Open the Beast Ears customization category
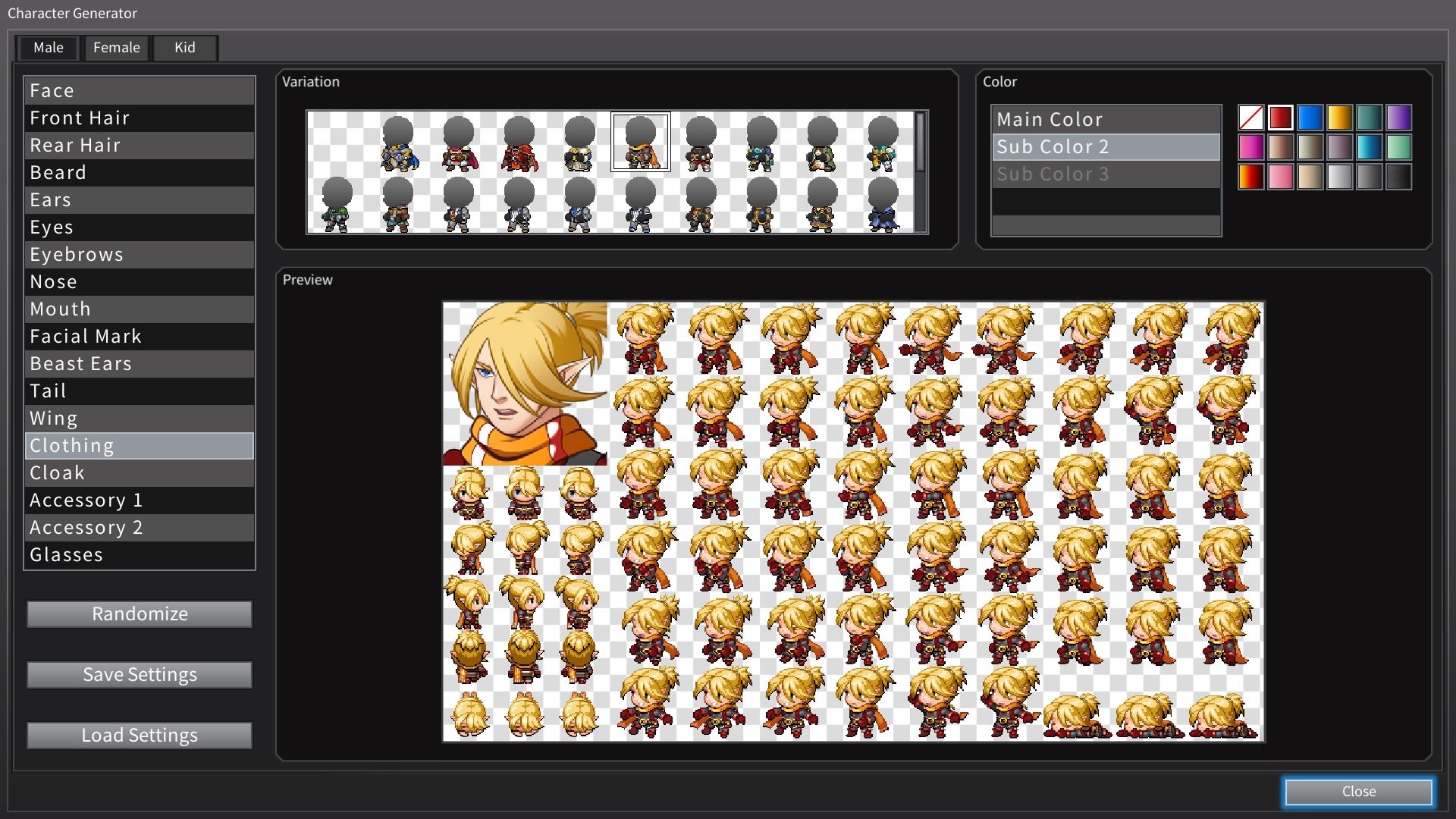Screen dimensions: 1456x819 tap(139, 363)
